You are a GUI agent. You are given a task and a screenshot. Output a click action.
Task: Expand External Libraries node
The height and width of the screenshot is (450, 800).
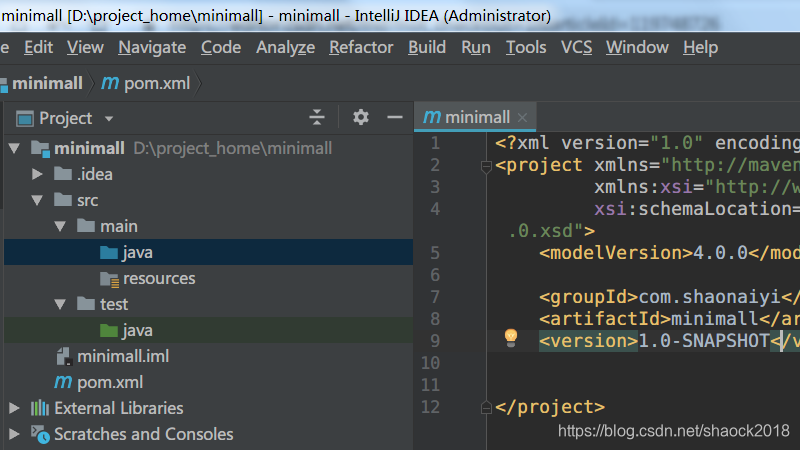pyautogui.click(x=14, y=408)
